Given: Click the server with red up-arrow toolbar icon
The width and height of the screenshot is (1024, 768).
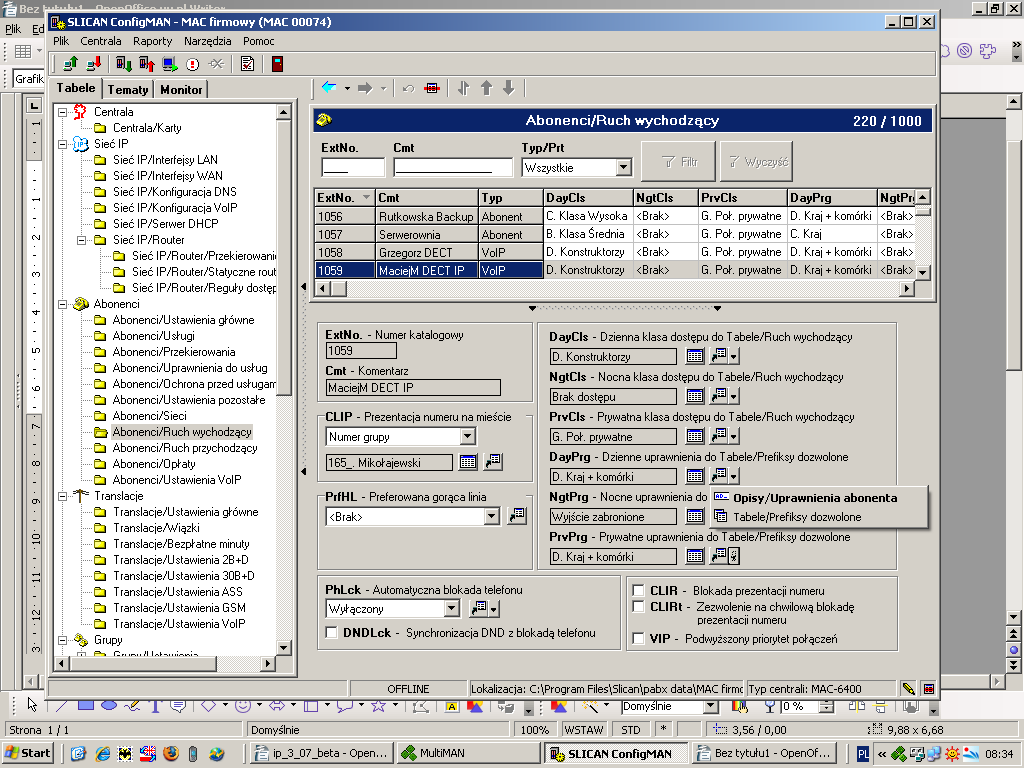Looking at the screenshot, I should click(146, 63).
